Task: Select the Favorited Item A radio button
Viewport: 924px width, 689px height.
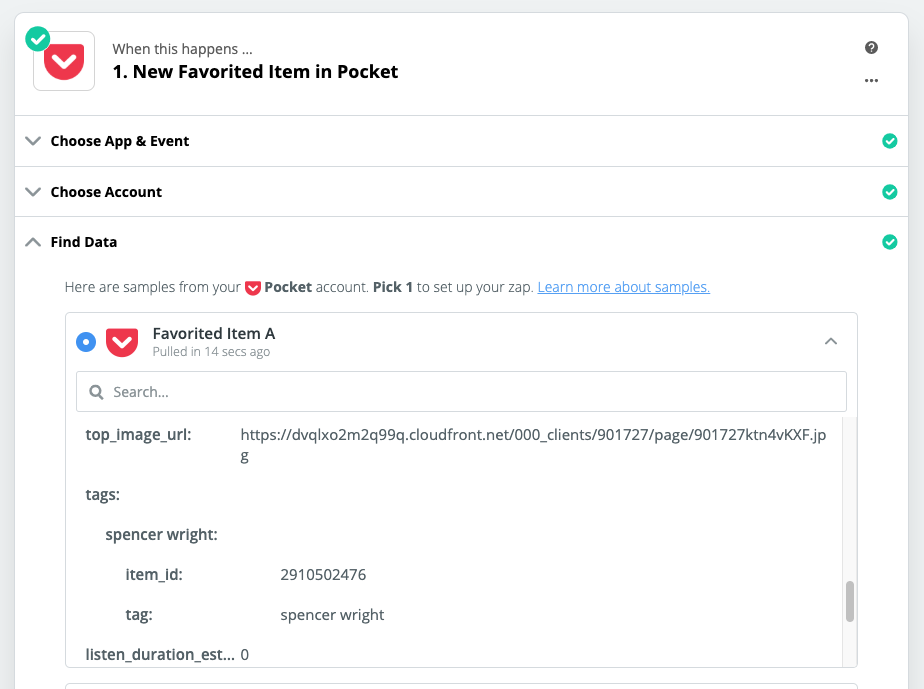Action: (x=86, y=342)
